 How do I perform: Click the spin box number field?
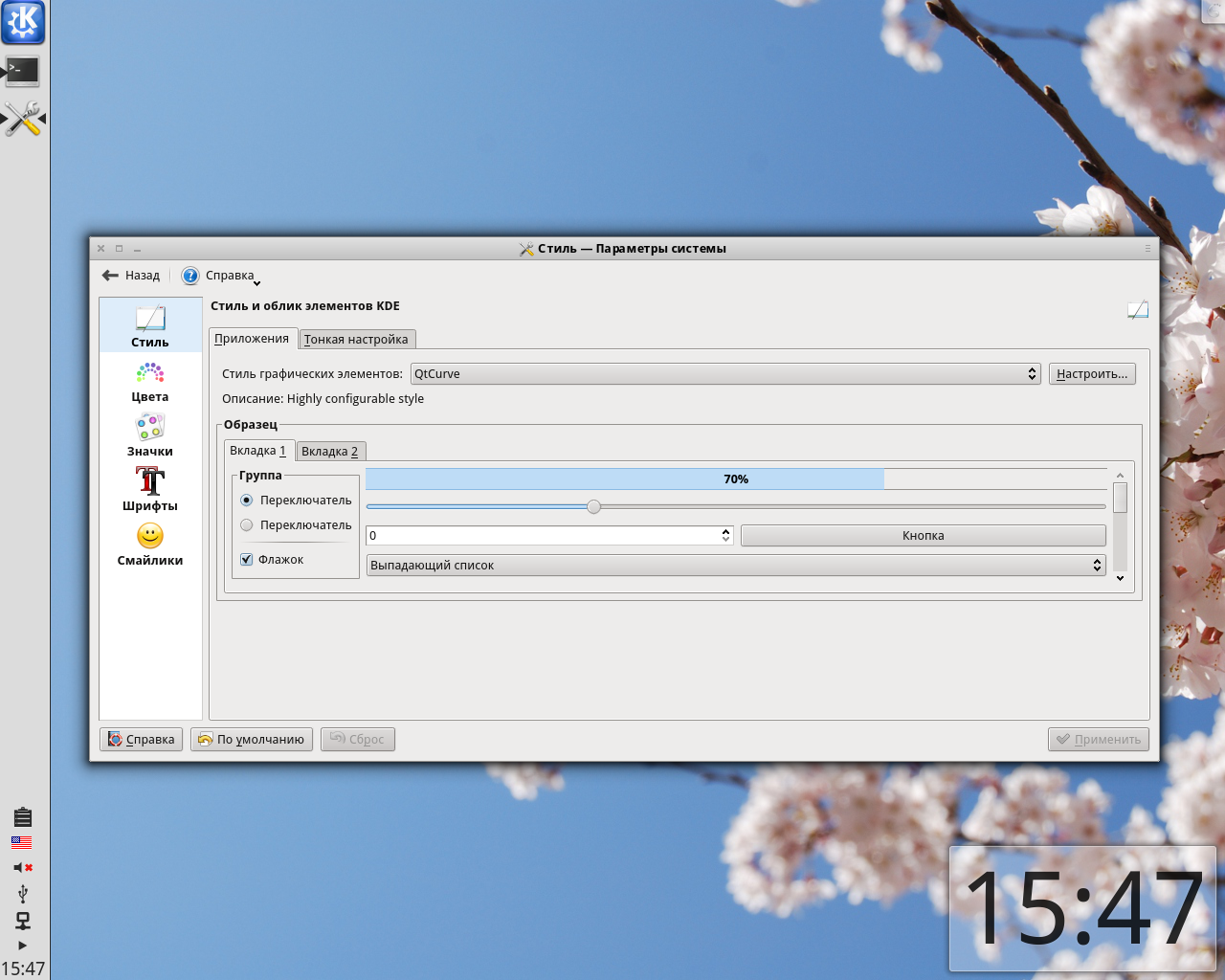(542, 536)
